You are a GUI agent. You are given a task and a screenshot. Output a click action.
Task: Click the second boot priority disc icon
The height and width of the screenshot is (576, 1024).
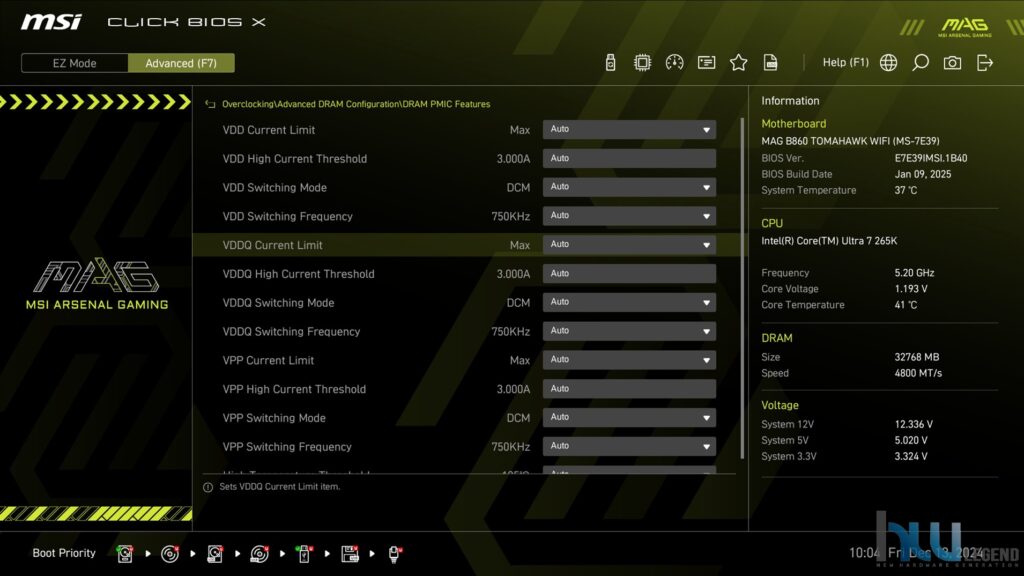pos(170,554)
